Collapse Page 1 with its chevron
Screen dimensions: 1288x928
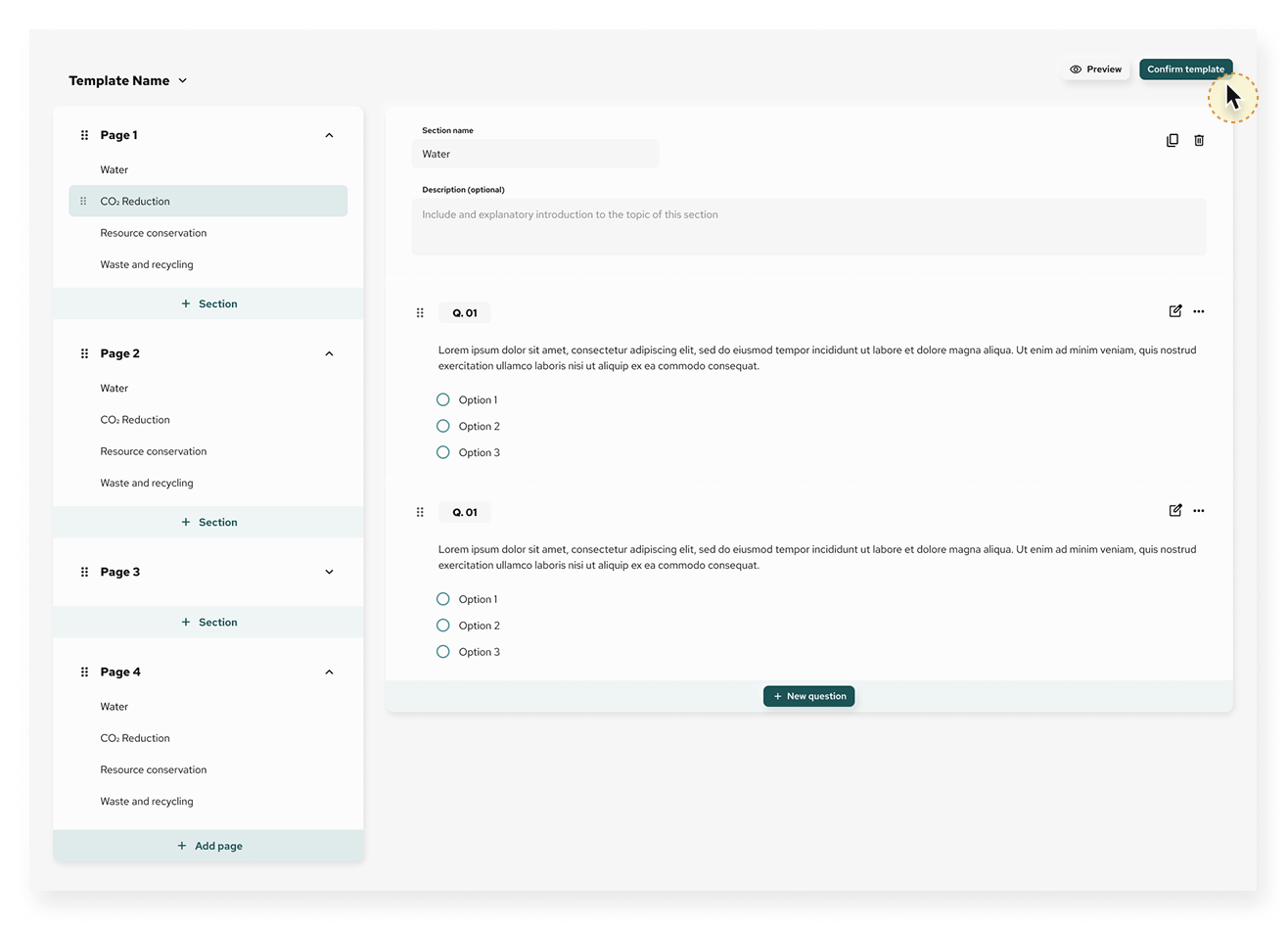(x=329, y=135)
